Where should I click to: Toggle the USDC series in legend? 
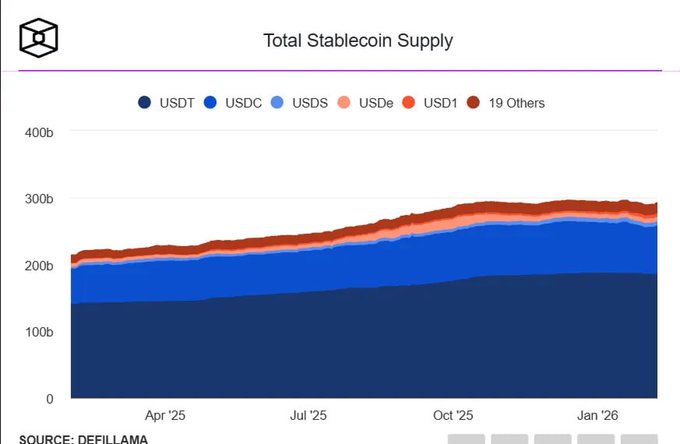tap(231, 103)
